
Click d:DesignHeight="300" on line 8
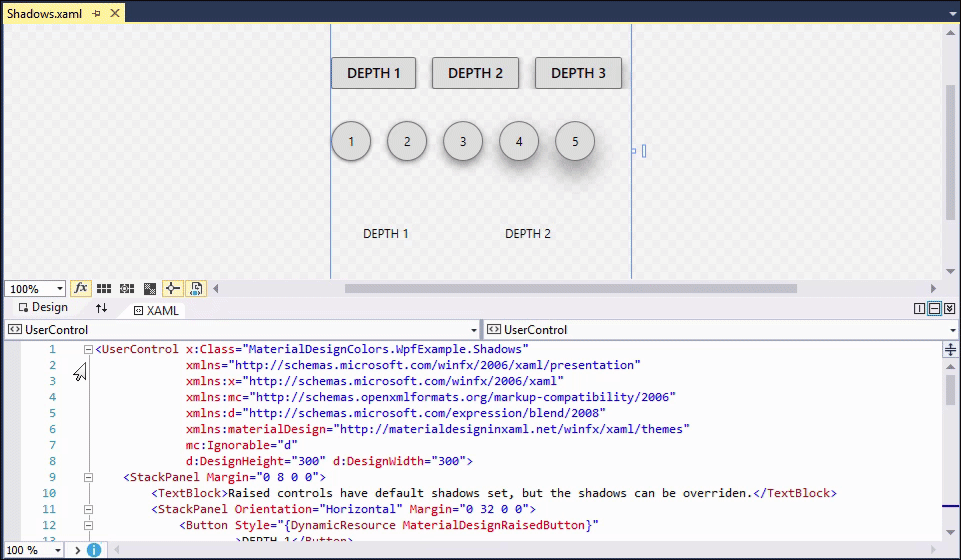[x=256, y=461]
